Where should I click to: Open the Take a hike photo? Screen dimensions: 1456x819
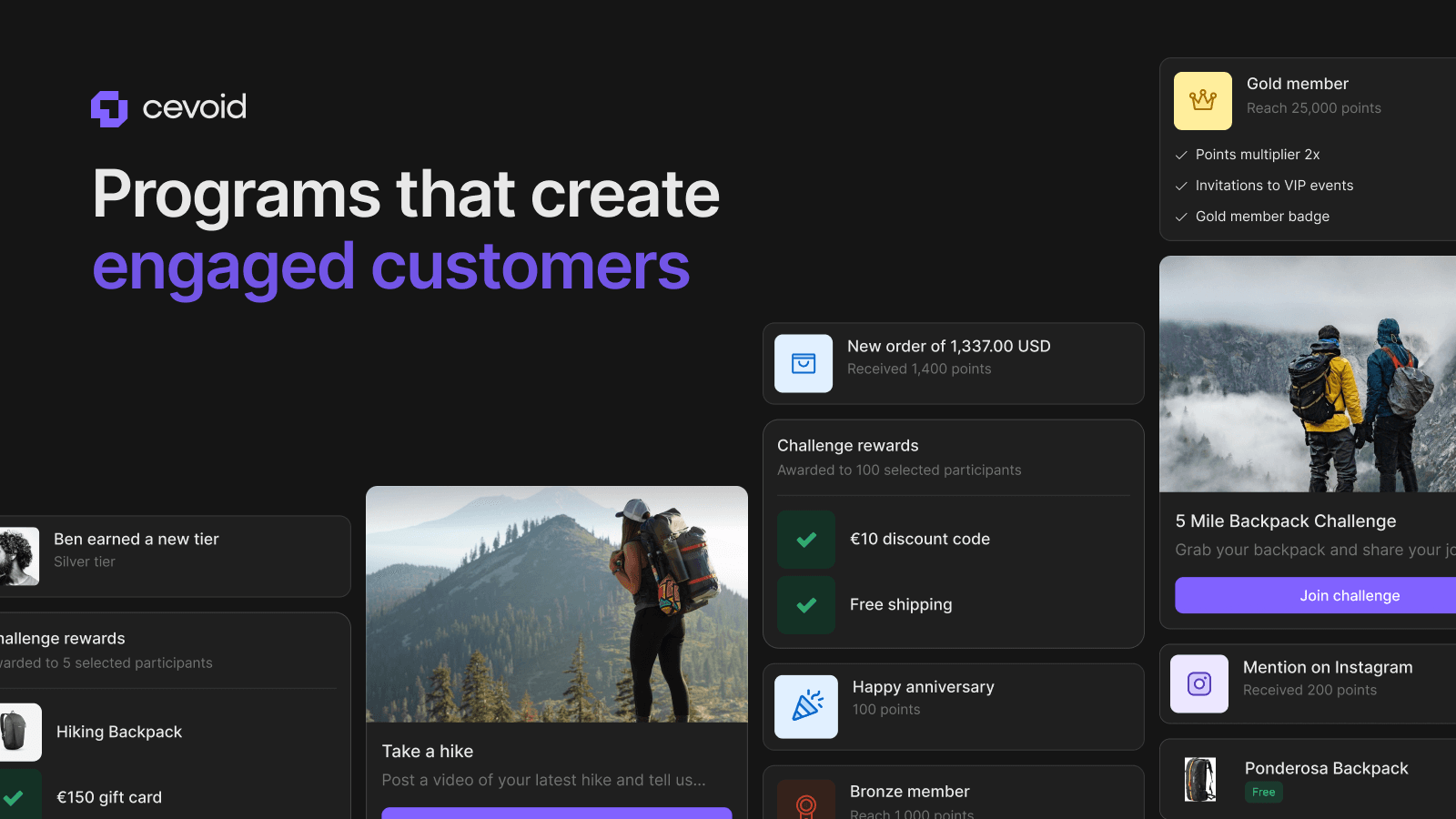pos(557,604)
